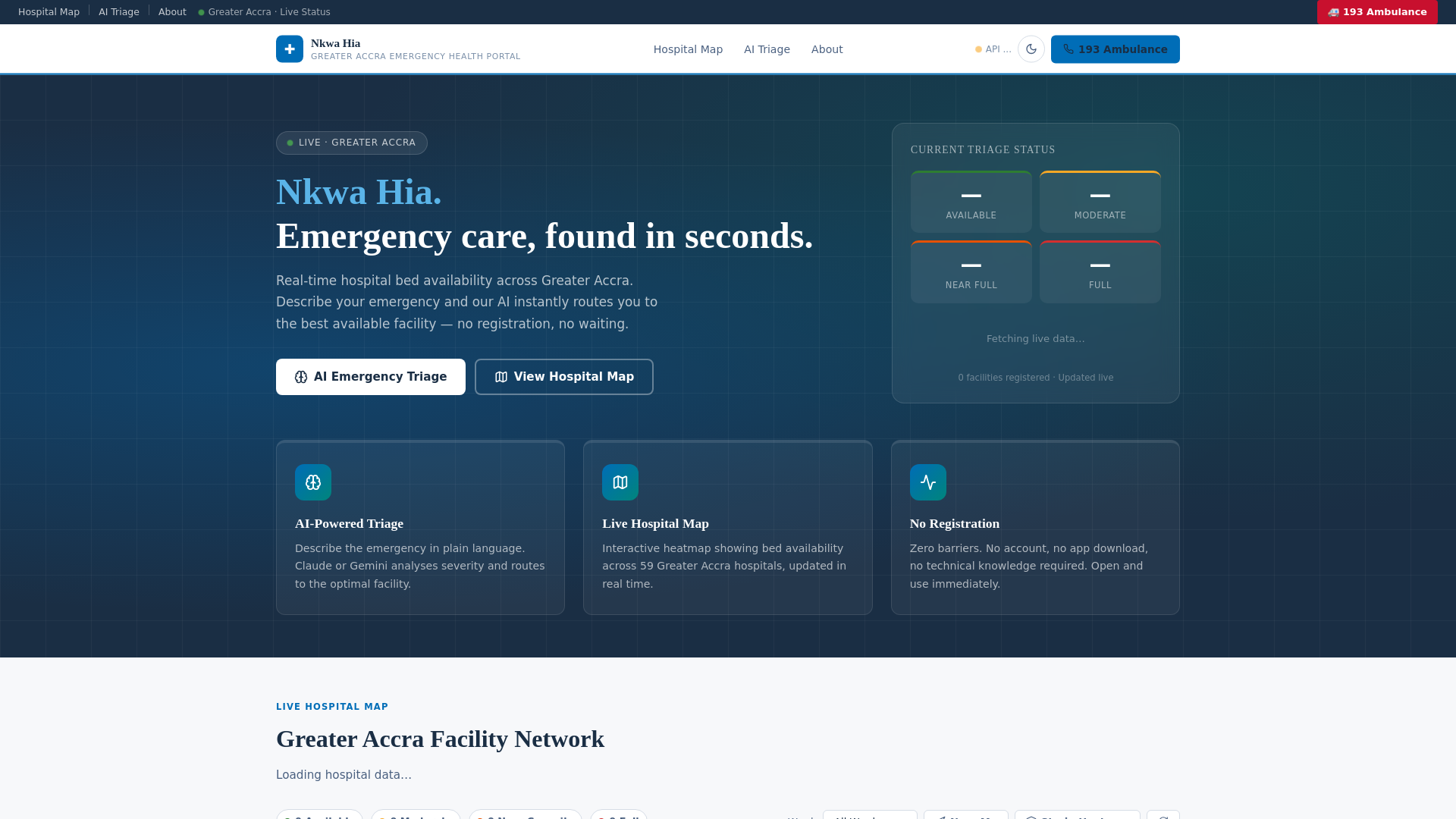The height and width of the screenshot is (819, 1456).
Task: Click 'GREATER ACCRA EMERGENCY HEALTH PORTAL' subtitle
Action: coord(416,57)
